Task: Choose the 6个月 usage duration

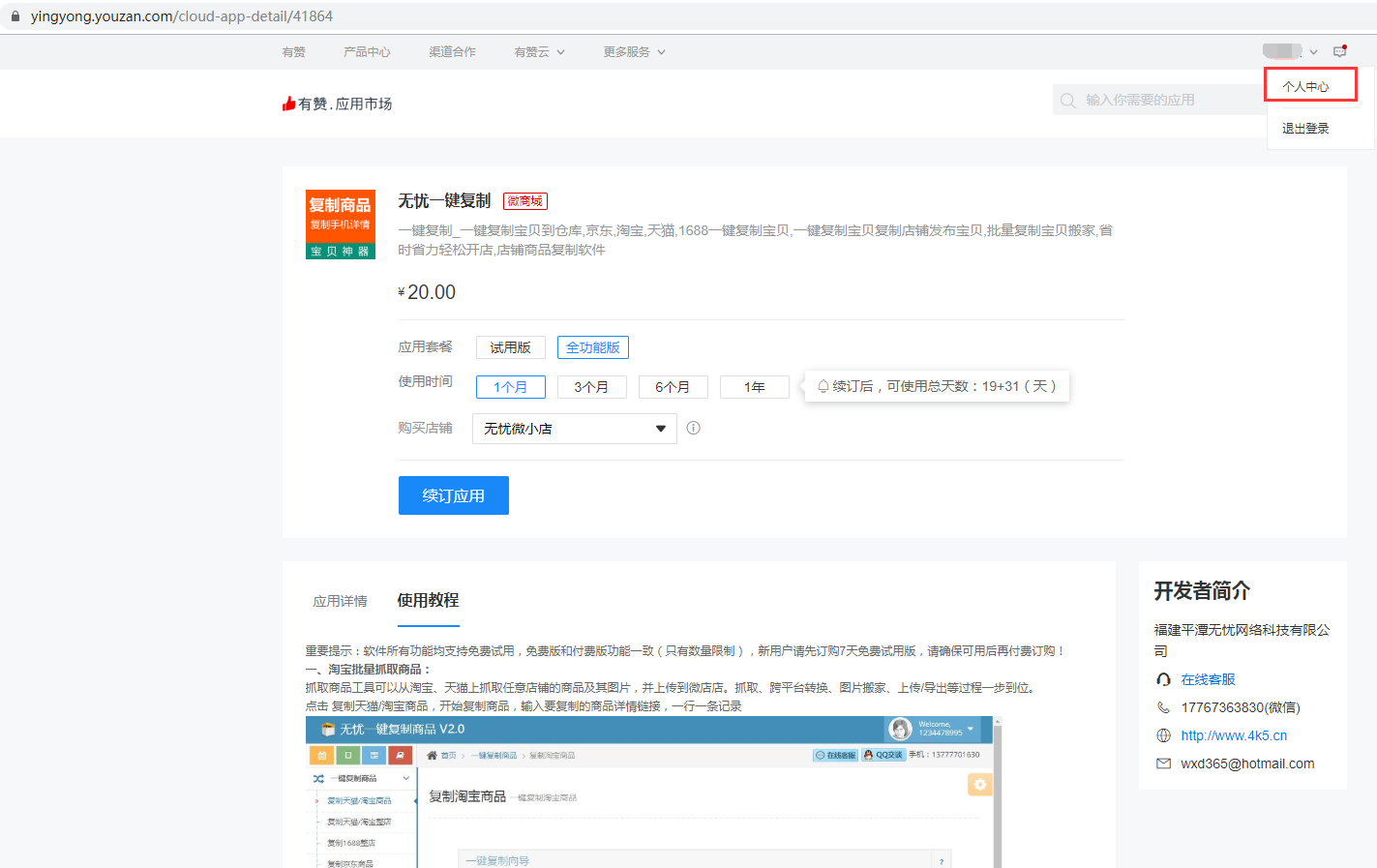Action: [x=674, y=387]
